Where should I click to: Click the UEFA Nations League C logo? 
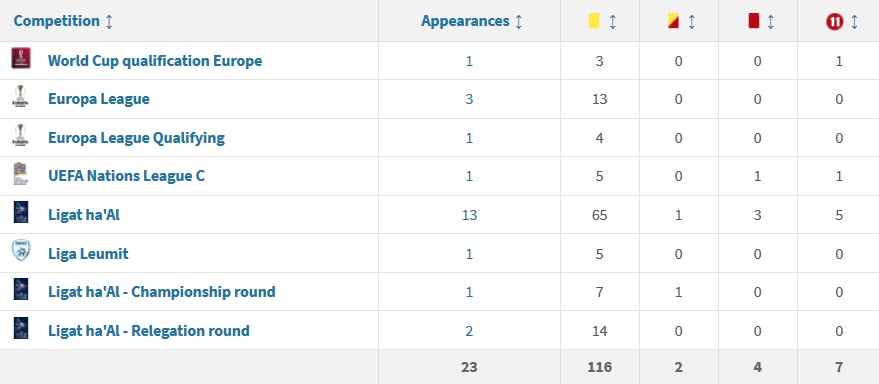[x=21, y=174]
